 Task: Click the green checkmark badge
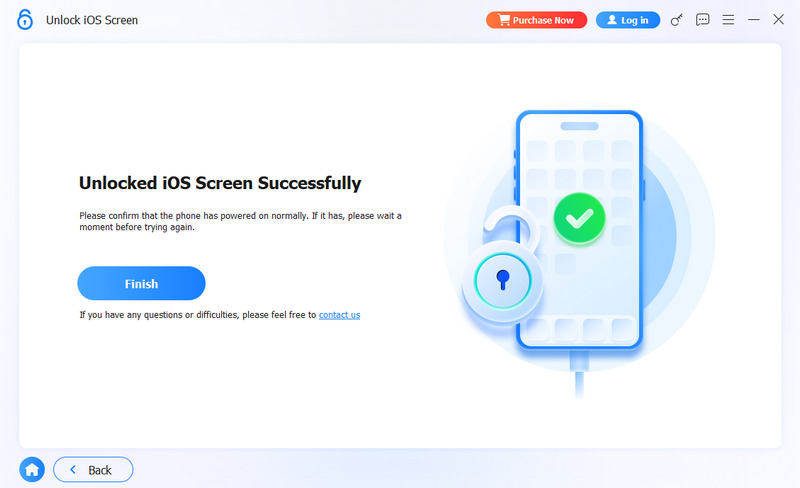point(580,218)
